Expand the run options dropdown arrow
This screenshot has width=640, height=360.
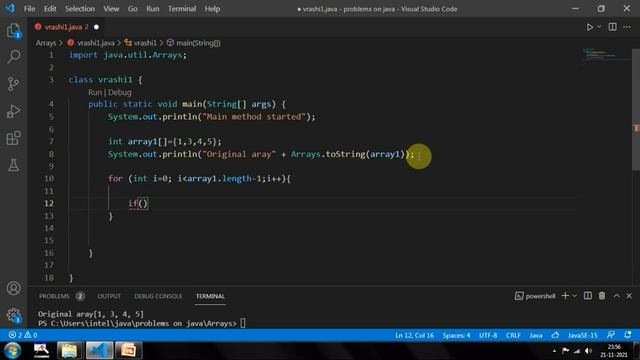(x=599, y=27)
